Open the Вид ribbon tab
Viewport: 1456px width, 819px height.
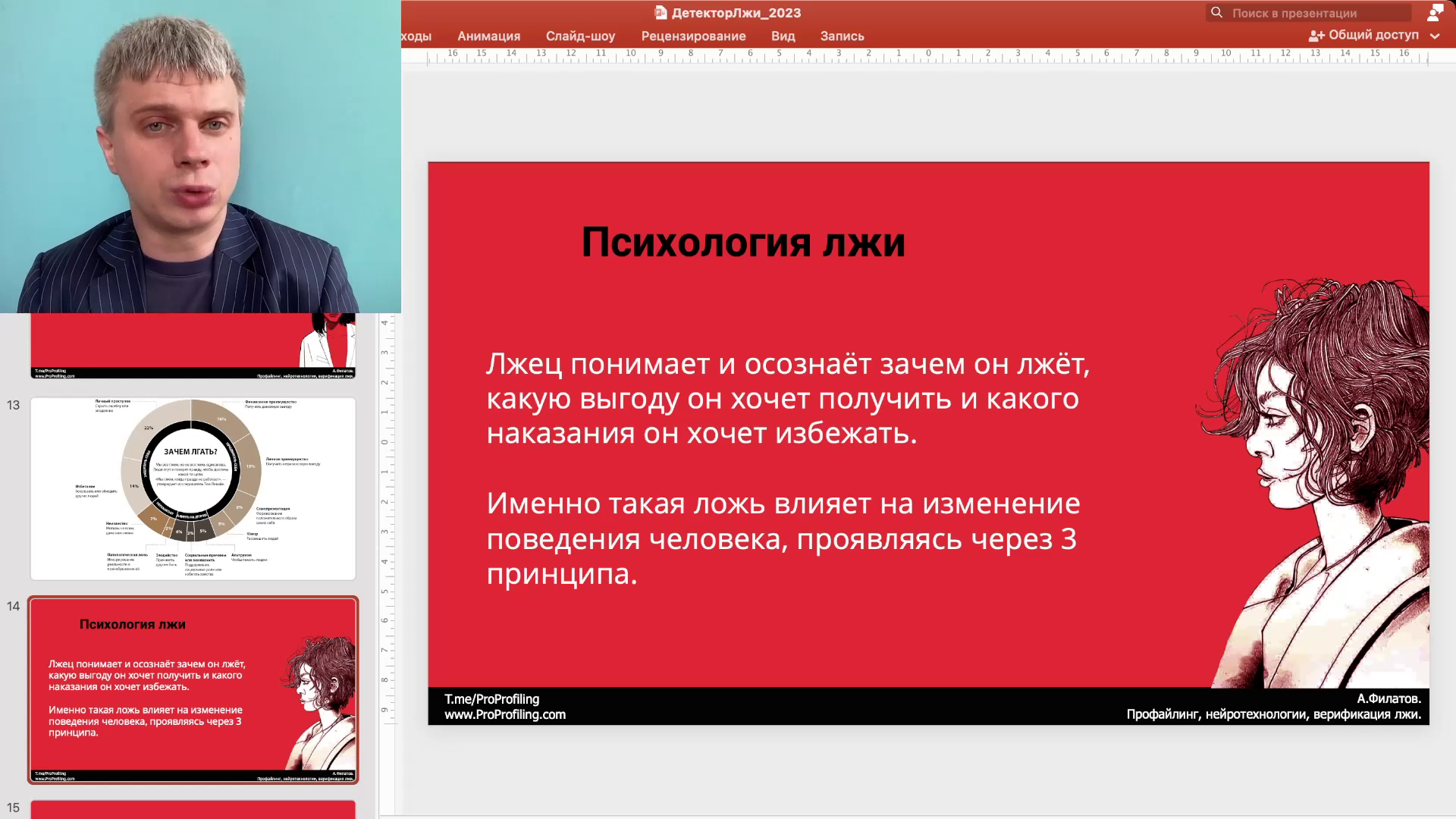tap(783, 36)
